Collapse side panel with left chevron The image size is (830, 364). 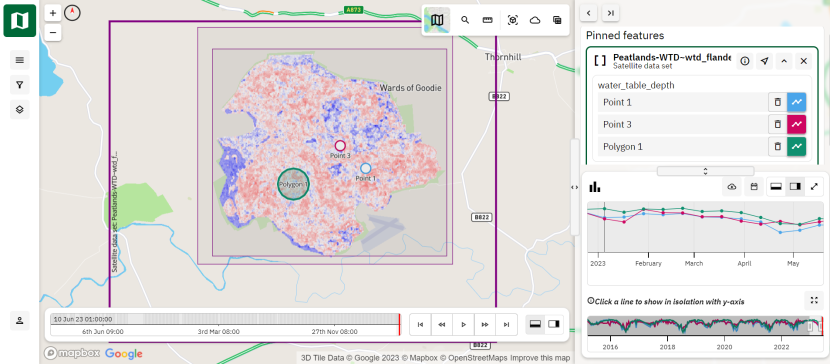(x=589, y=13)
